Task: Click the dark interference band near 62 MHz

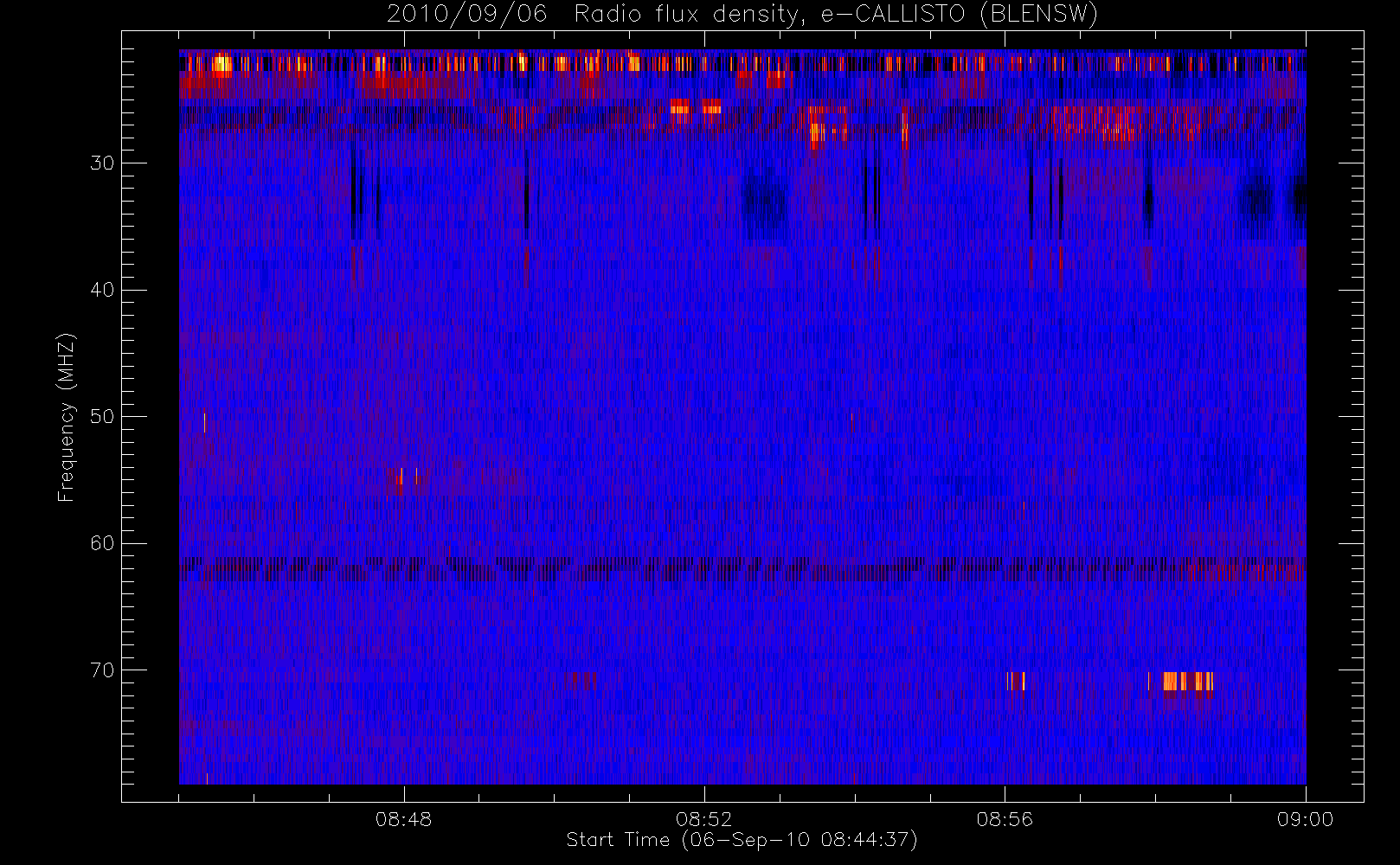Action: [742, 568]
